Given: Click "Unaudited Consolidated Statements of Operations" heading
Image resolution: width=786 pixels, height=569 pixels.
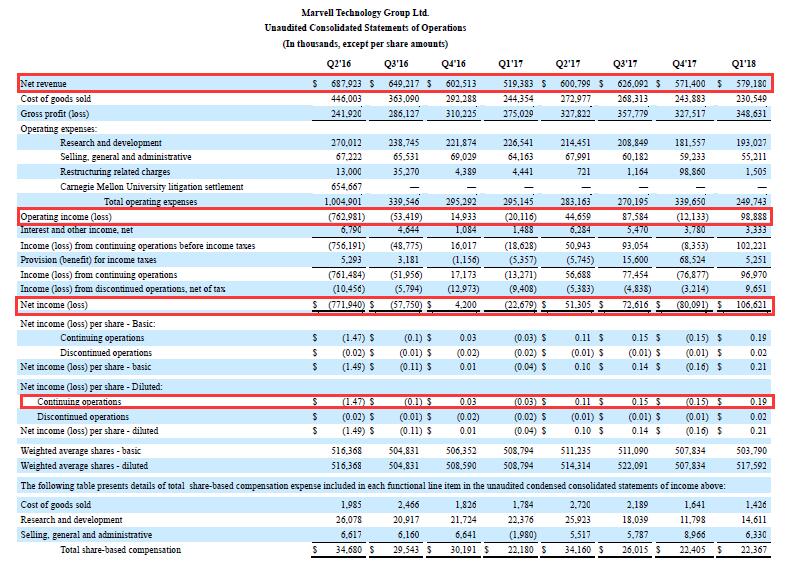Looking at the screenshot, I should (365, 28).
